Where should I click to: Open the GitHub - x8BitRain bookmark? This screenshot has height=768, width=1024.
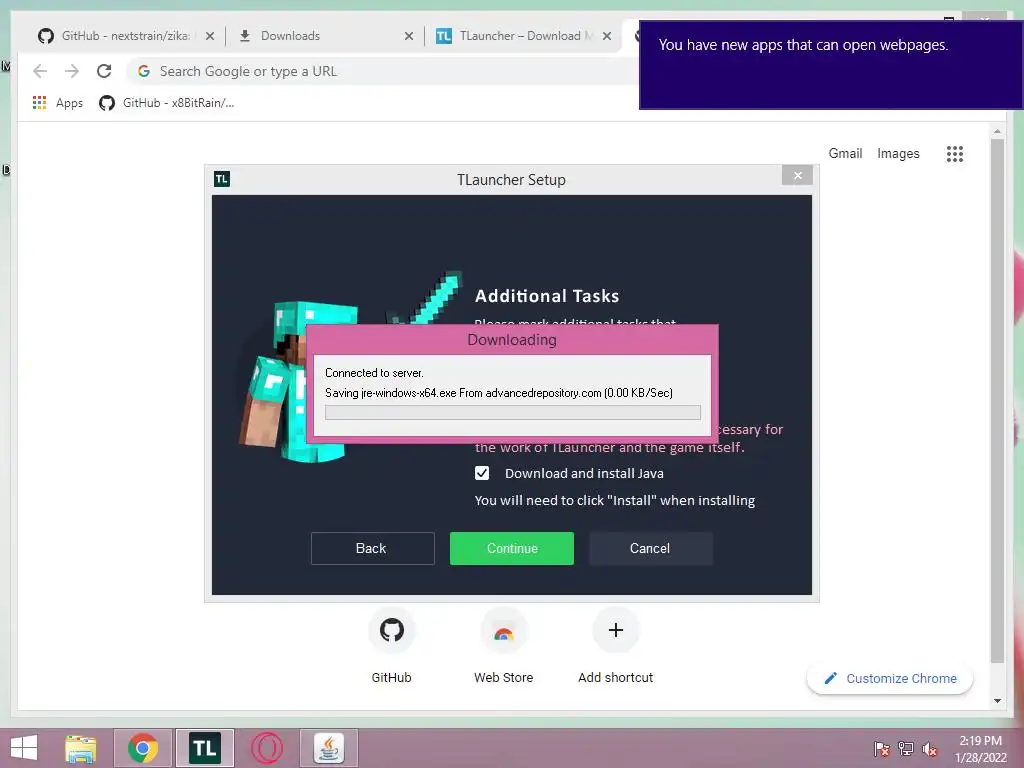point(167,103)
